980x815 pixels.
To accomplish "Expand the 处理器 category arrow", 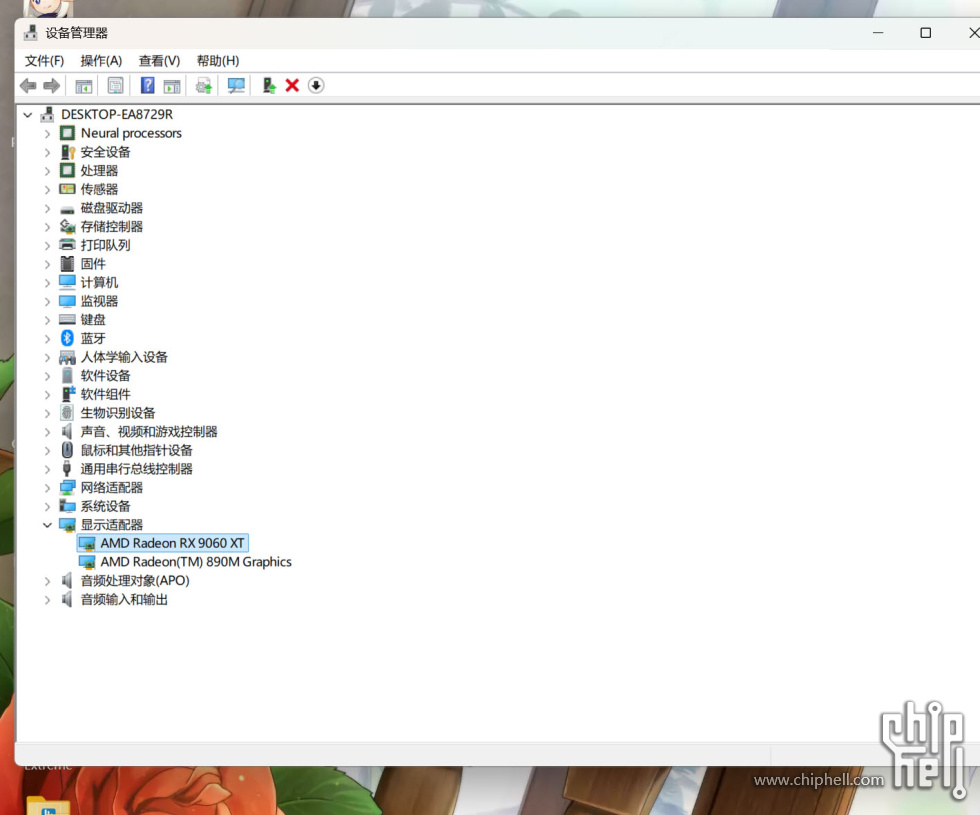I will click(48, 171).
